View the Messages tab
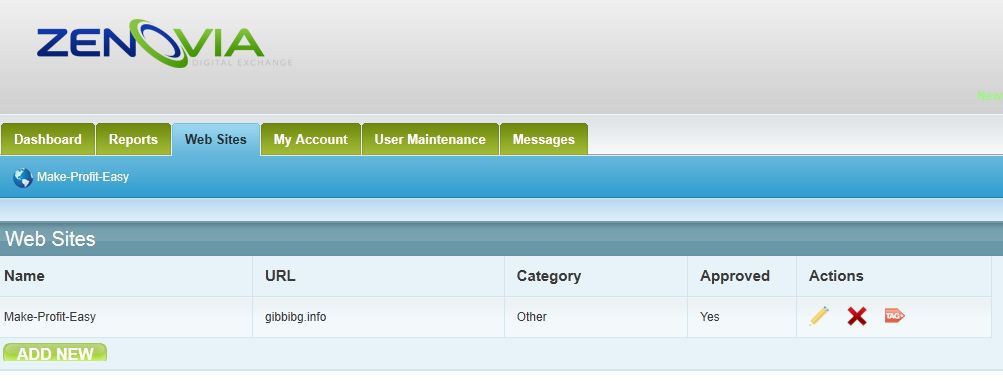The height and width of the screenshot is (391, 1003). tap(544, 139)
